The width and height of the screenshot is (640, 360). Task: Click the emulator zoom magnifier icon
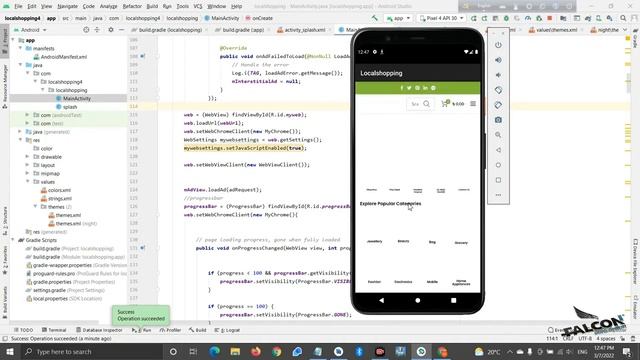(x=498, y=135)
